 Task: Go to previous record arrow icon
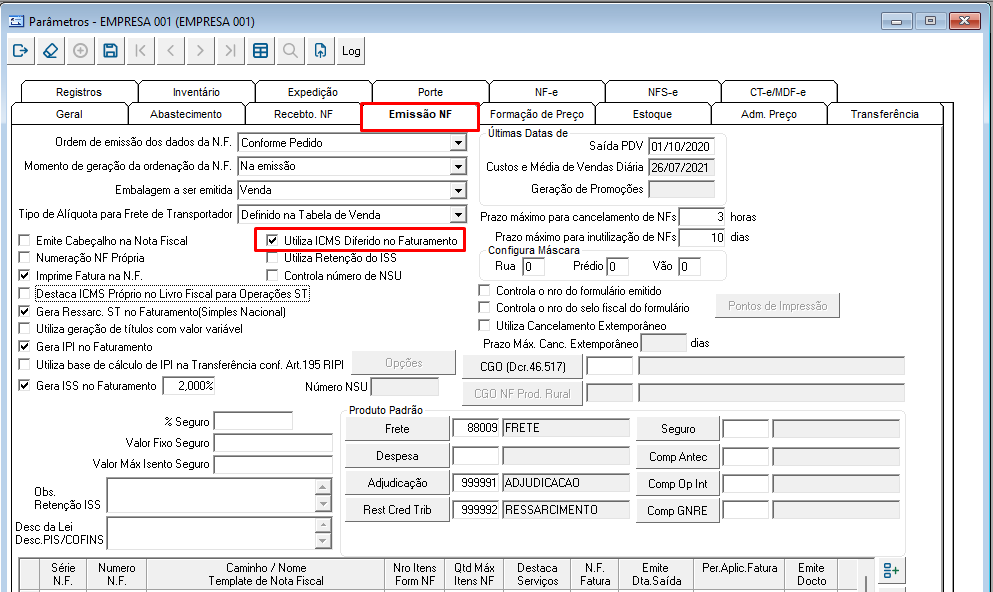[170, 51]
